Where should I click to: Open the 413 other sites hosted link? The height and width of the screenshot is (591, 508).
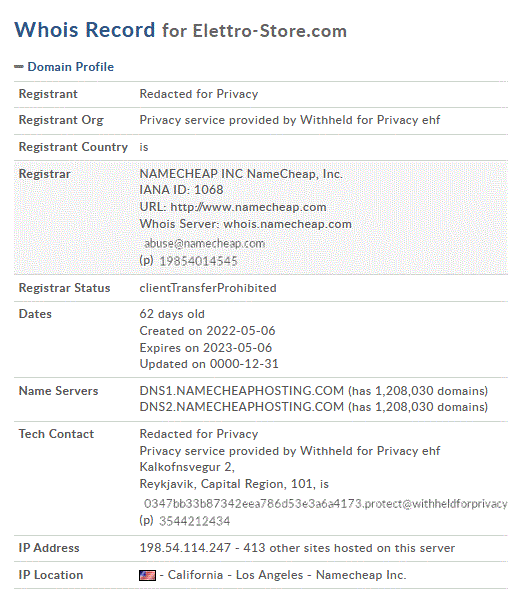click(349, 548)
